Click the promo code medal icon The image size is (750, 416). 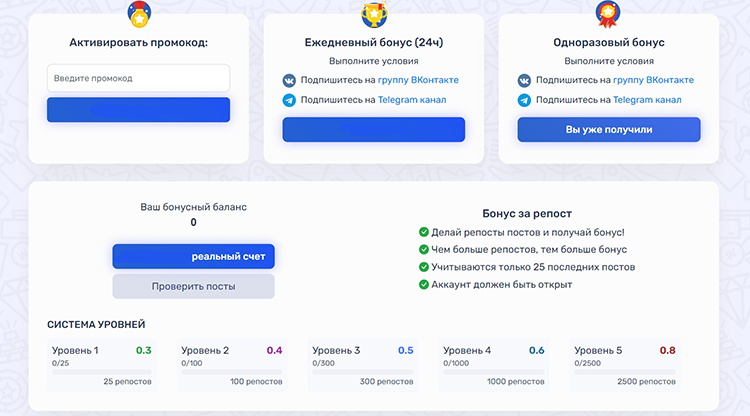click(x=138, y=15)
